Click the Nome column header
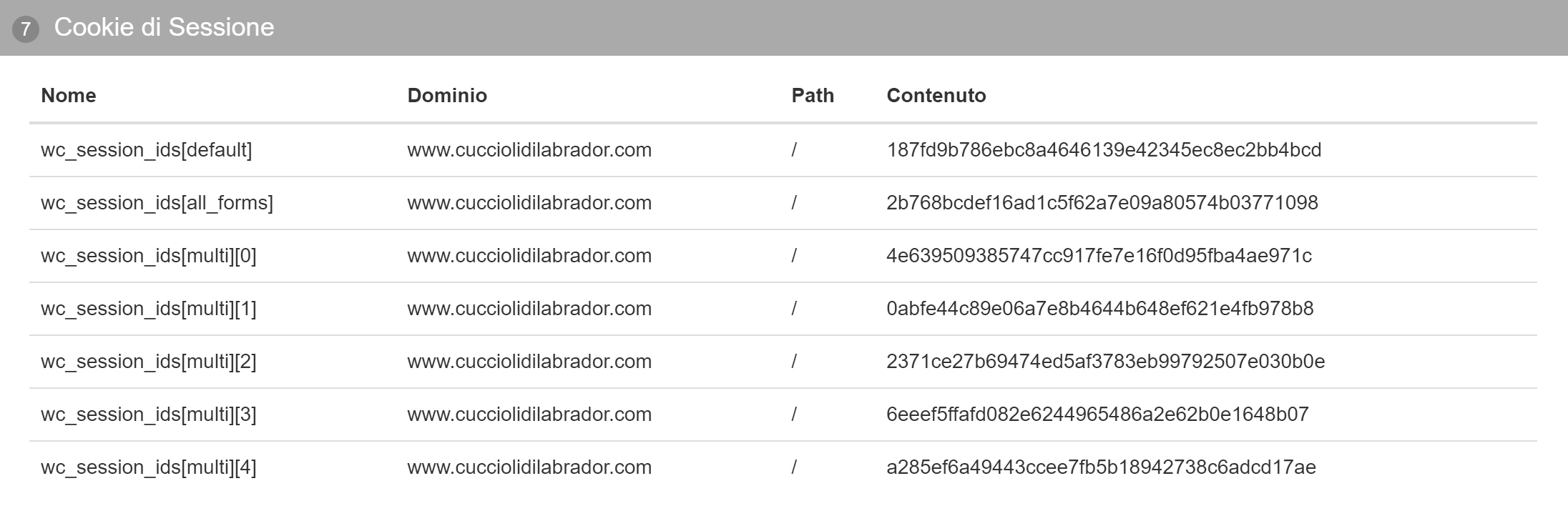 coord(69,96)
